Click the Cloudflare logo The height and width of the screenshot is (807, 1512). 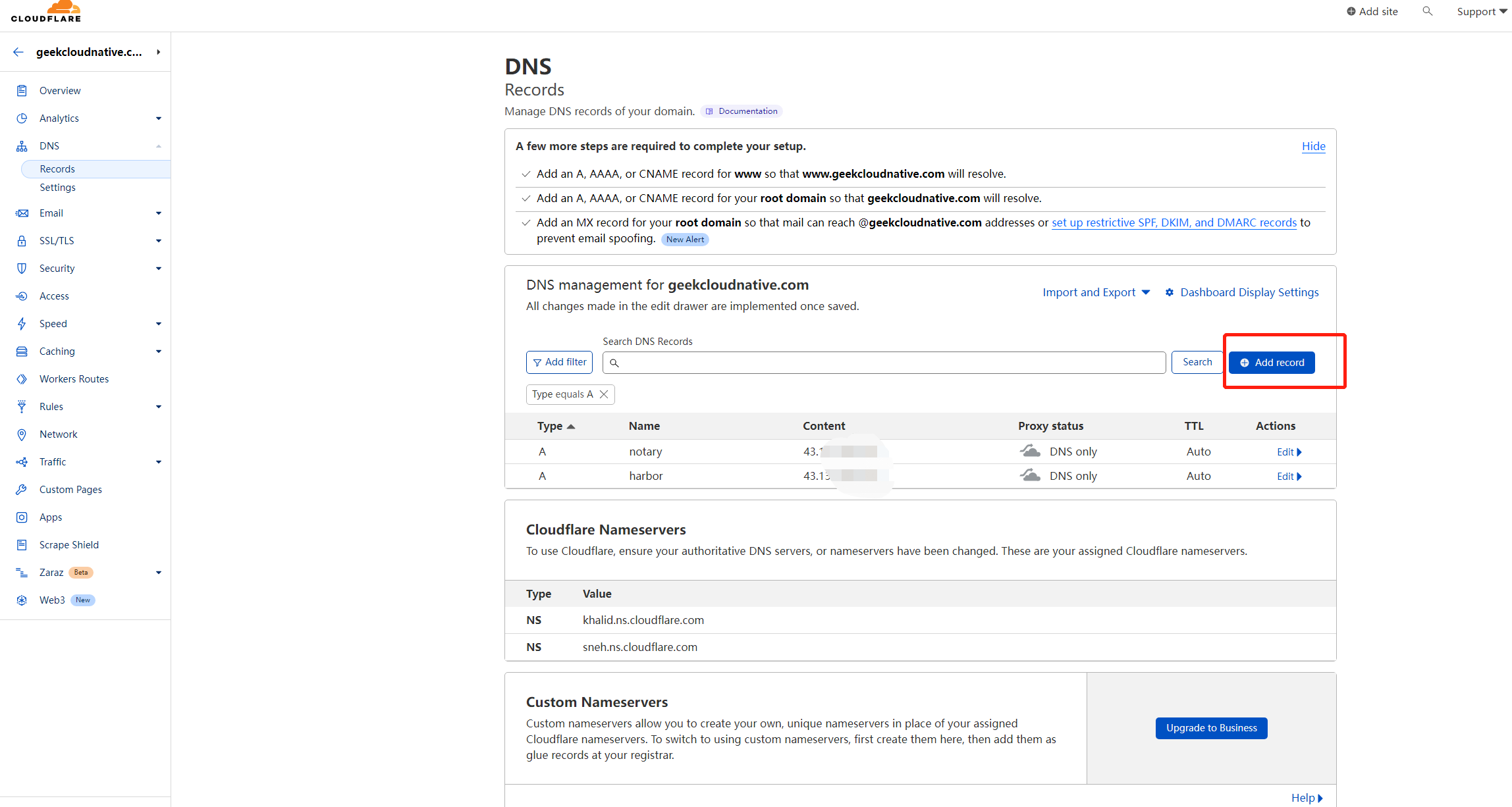coord(46,12)
